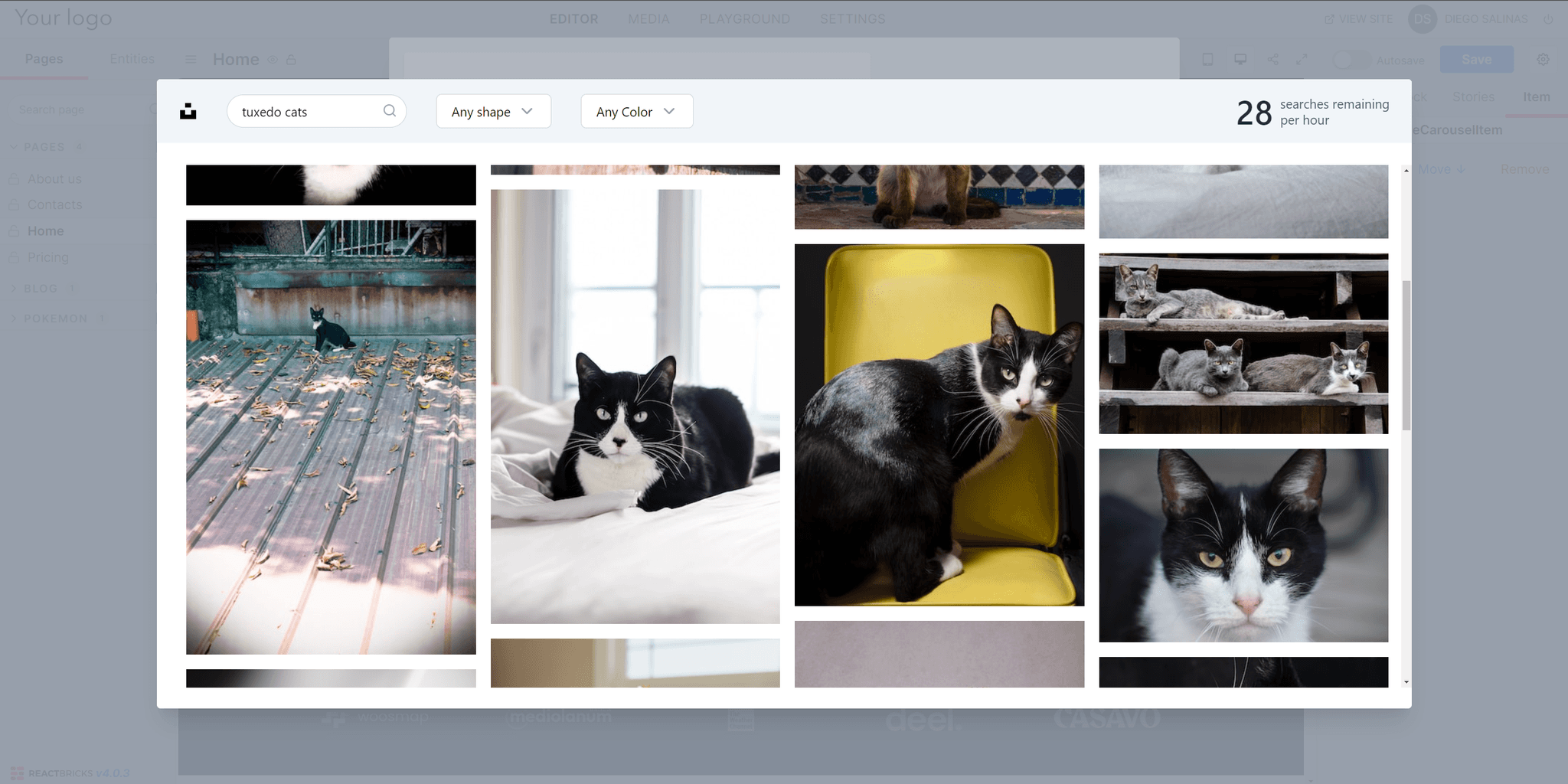Focus the tuxedo cats search field
The height and width of the screenshot is (784, 1568).
316,111
